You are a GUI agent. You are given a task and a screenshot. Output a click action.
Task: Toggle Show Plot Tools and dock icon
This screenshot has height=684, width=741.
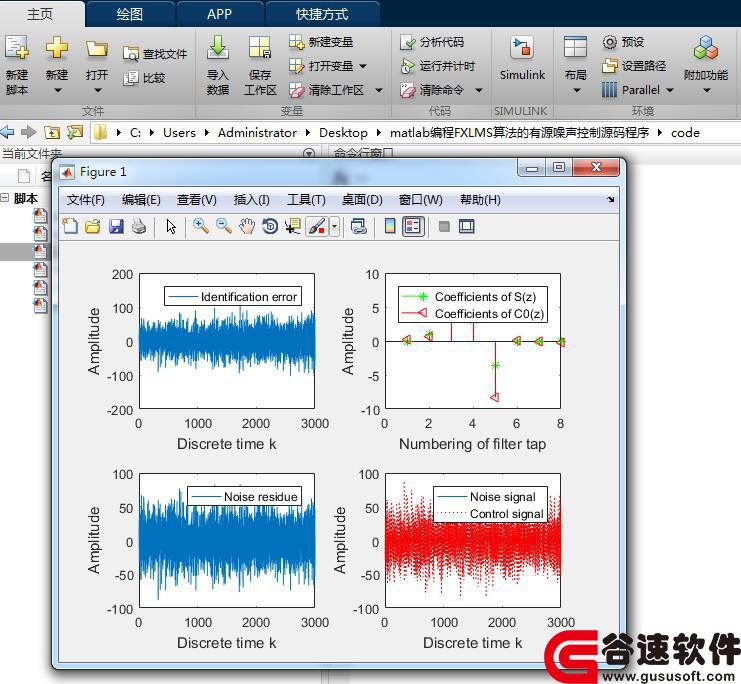click(467, 226)
